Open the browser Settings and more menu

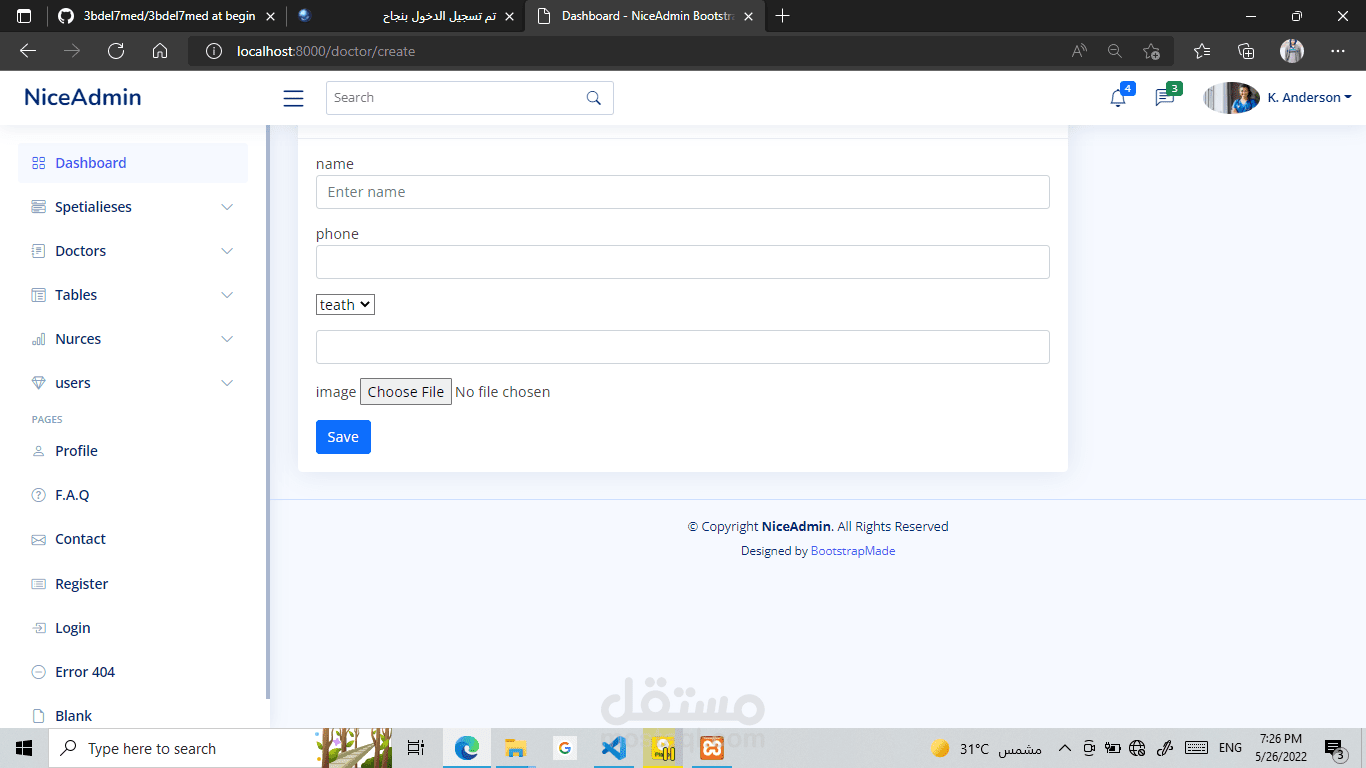[1338, 51]
